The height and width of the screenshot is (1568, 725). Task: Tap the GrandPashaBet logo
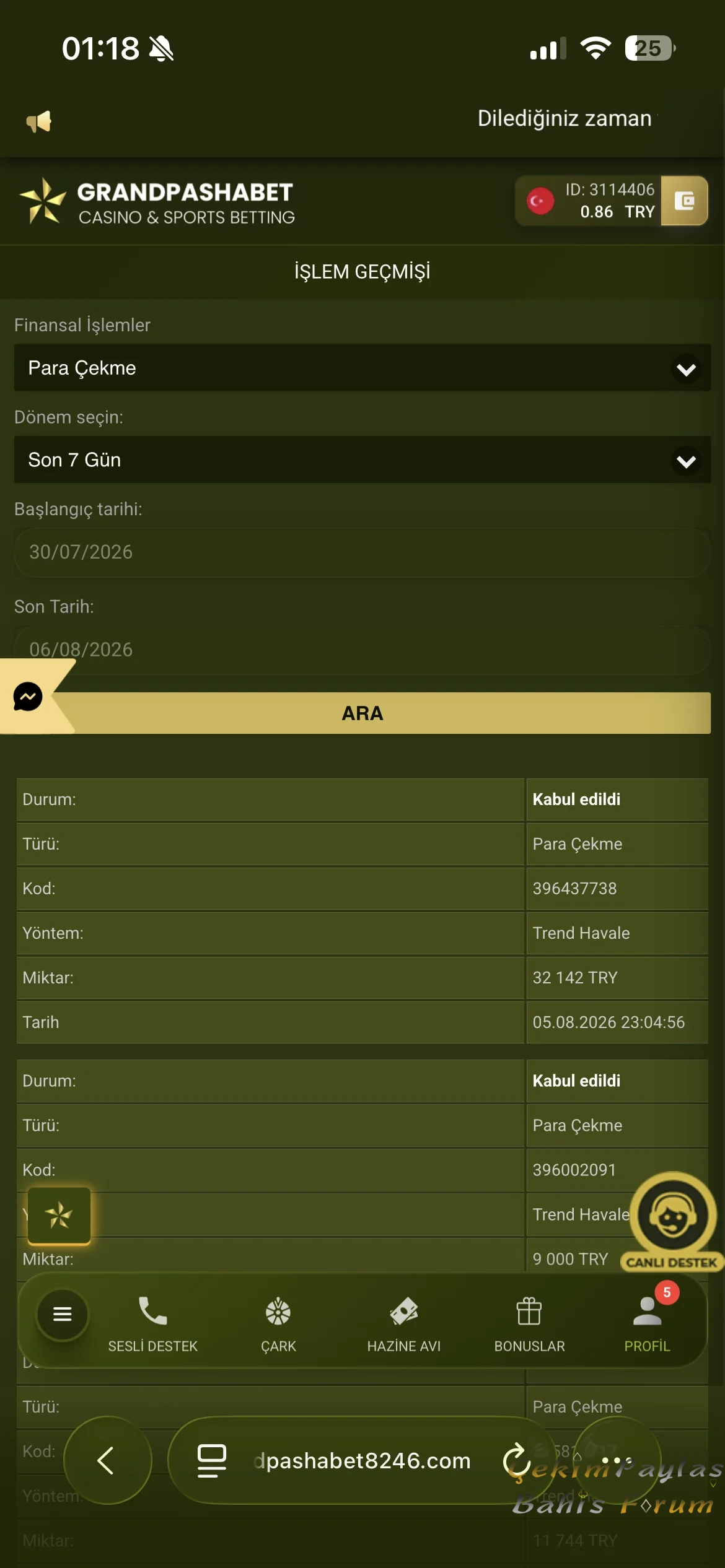point(157,202)
